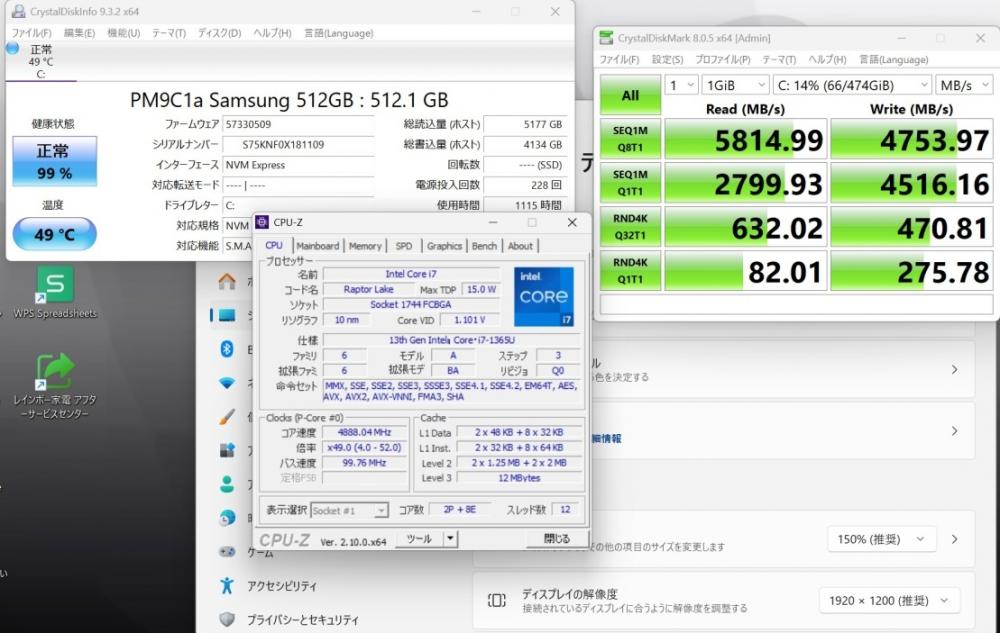Open テーマ(T) menu in CrystalDiskInfo

(x=169, y=33)
